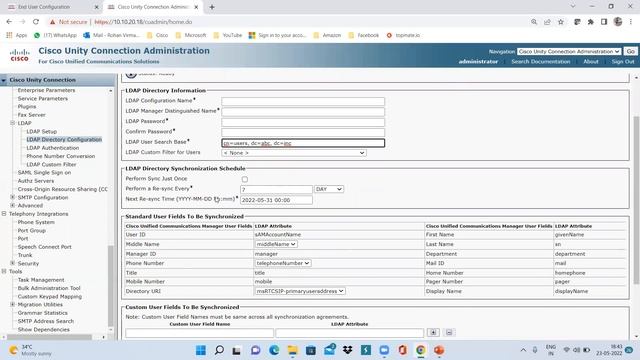
Task: Open the browser zoom magnifier icon
Action: 534,22
